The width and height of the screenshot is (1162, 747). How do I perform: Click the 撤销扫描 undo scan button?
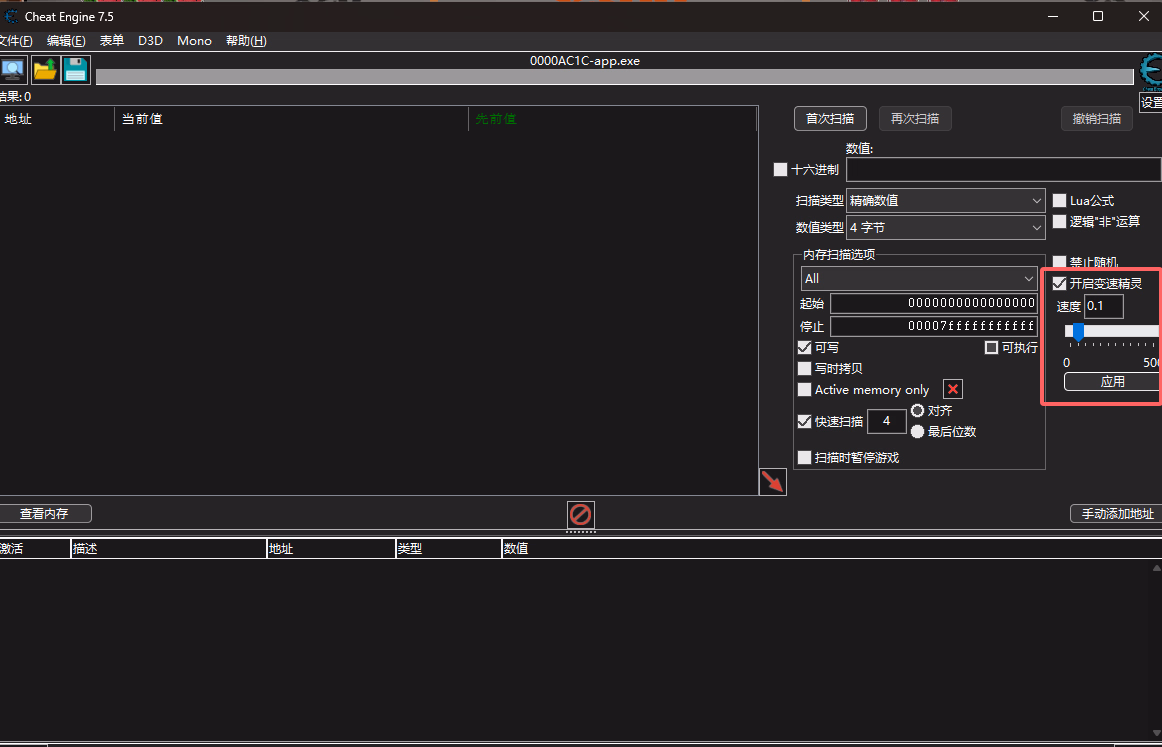pos(1097,119)
